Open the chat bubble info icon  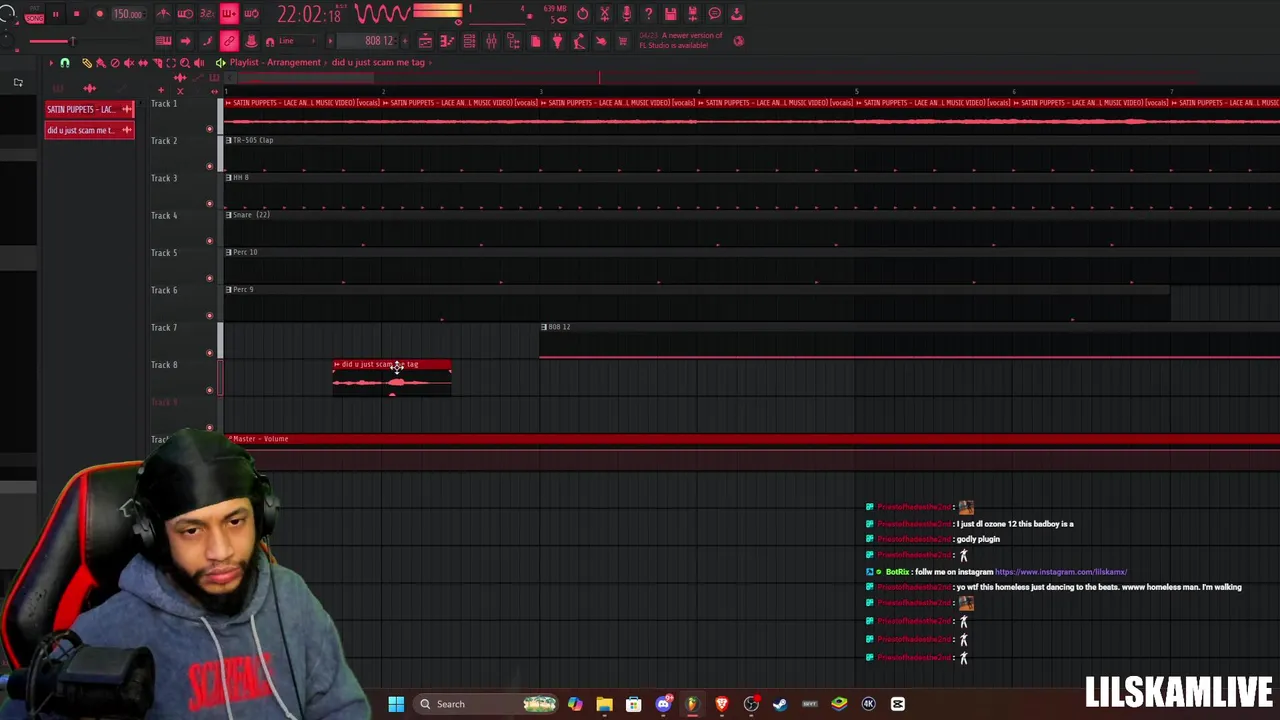coord(715,14)
